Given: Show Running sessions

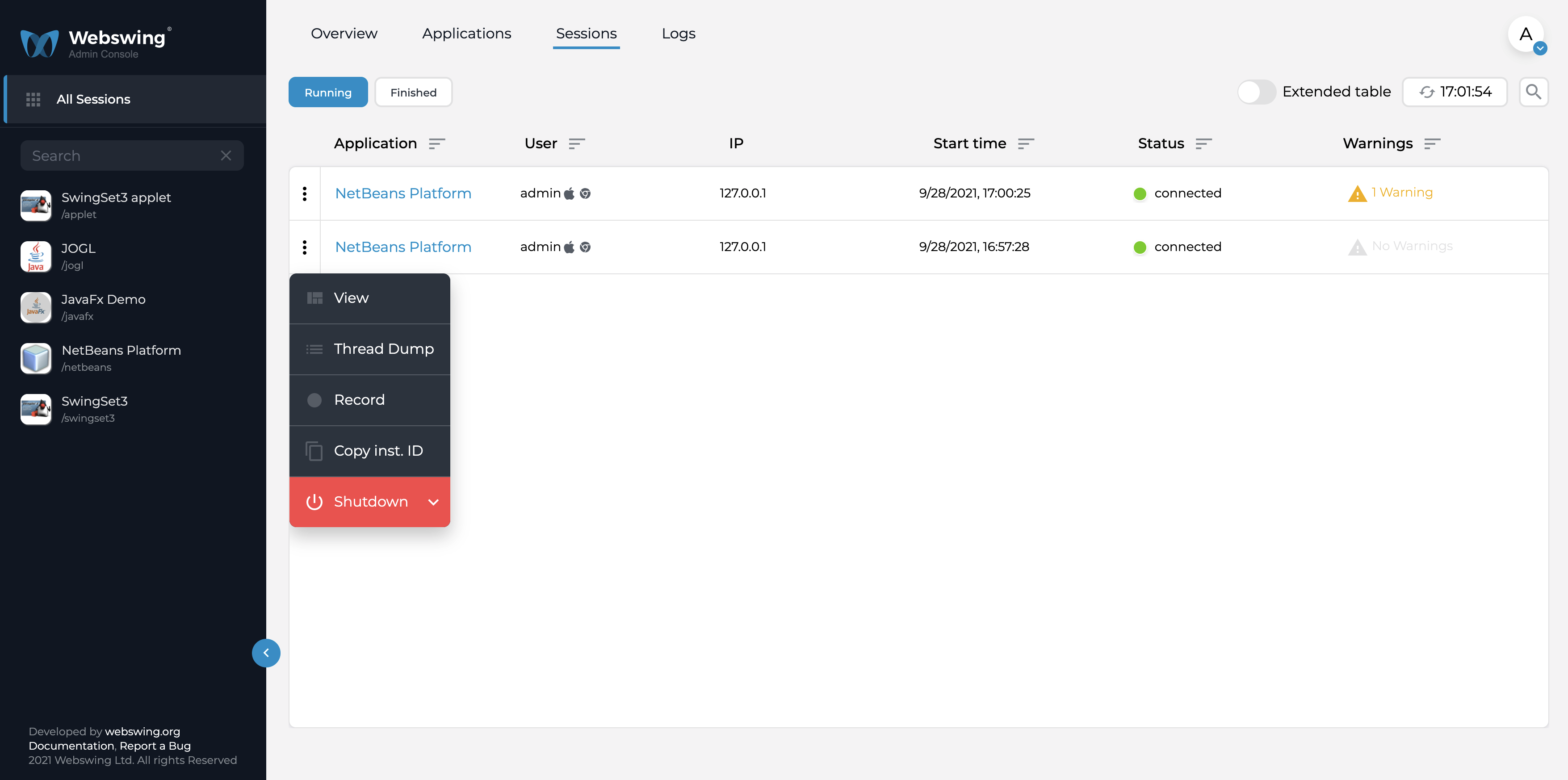Looking at the screenshot, I should [x=328, y=92].
